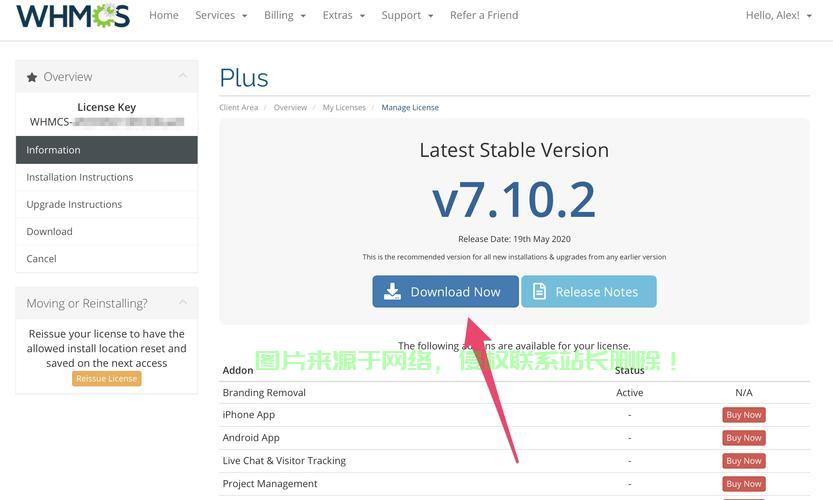This screenshot has height=500, width=833.
Task: Select Upgrade Instructions in sidebar
Action: (x=74, y=204)
